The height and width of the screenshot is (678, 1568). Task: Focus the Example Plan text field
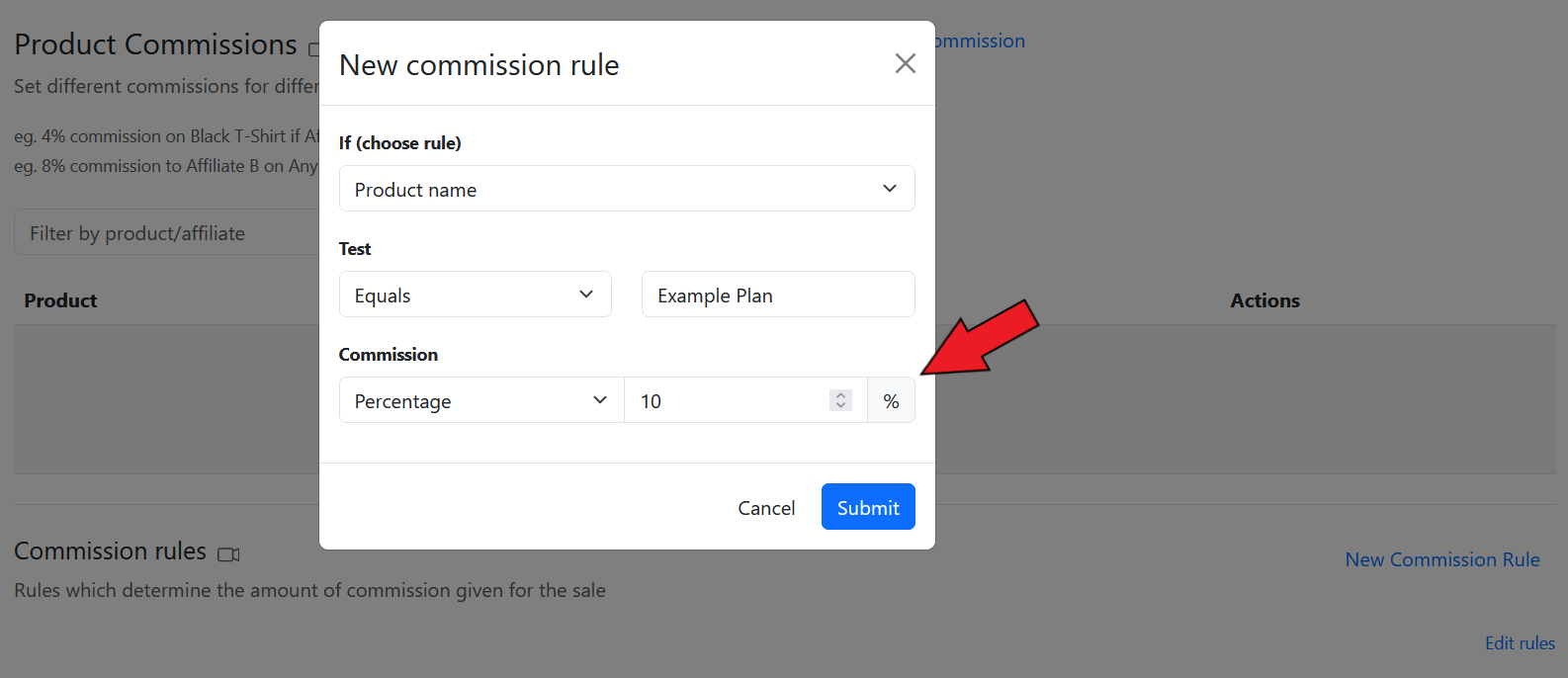(x=778, y=295)
